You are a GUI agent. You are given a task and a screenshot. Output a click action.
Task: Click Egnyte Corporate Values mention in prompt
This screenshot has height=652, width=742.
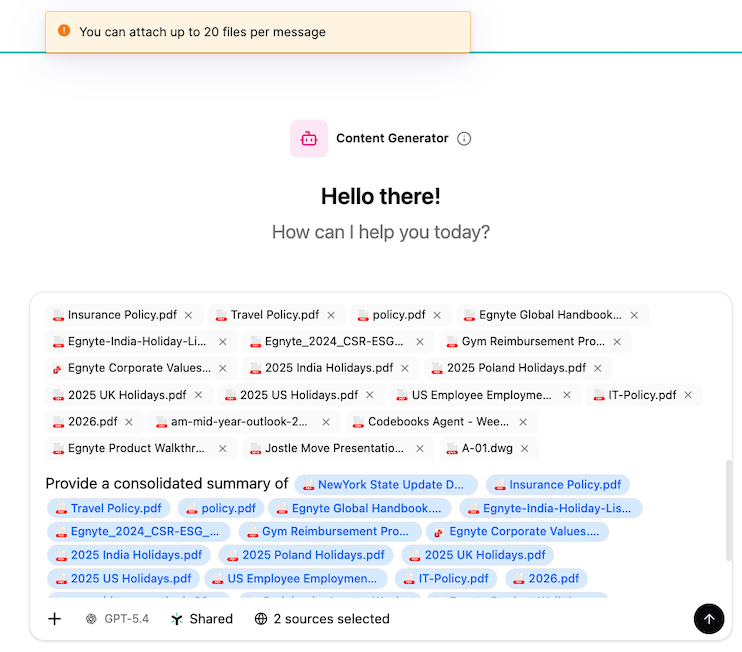click(x=517, y=531)
